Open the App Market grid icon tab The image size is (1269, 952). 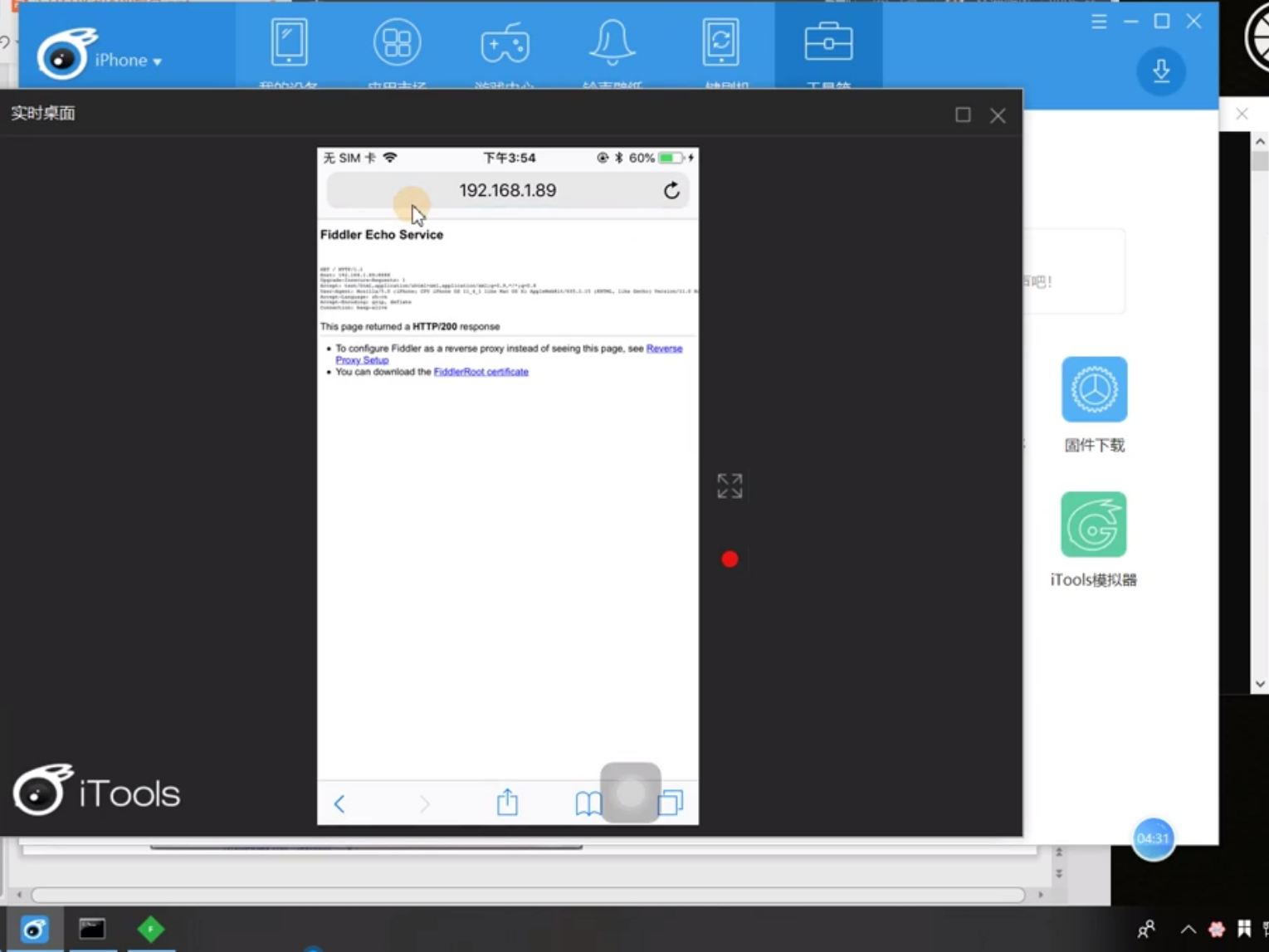pyautogui.click(x=397, y=43)
